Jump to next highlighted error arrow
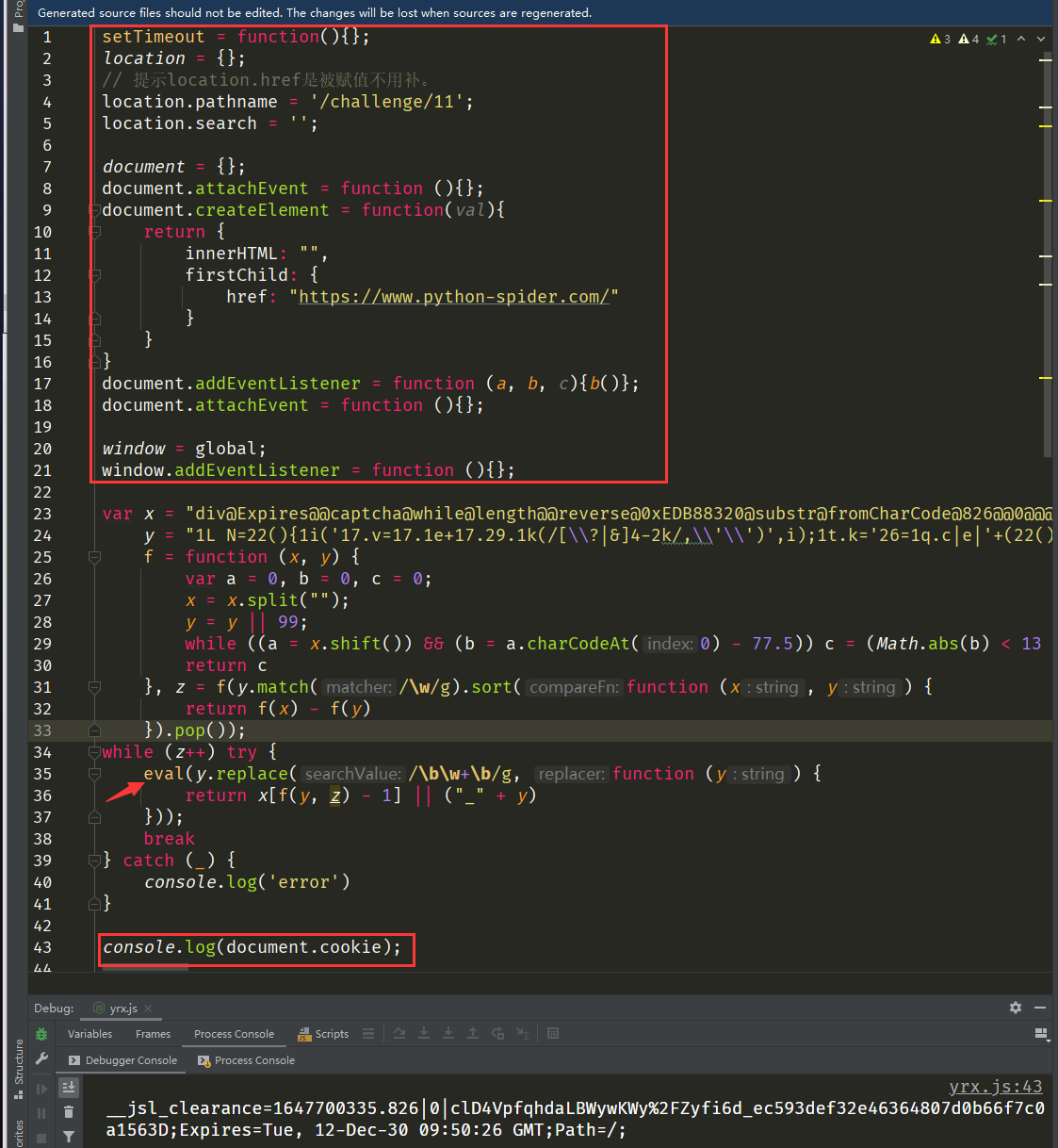Screen dimensions: 1058x1148 click(x=1040, y=39)
